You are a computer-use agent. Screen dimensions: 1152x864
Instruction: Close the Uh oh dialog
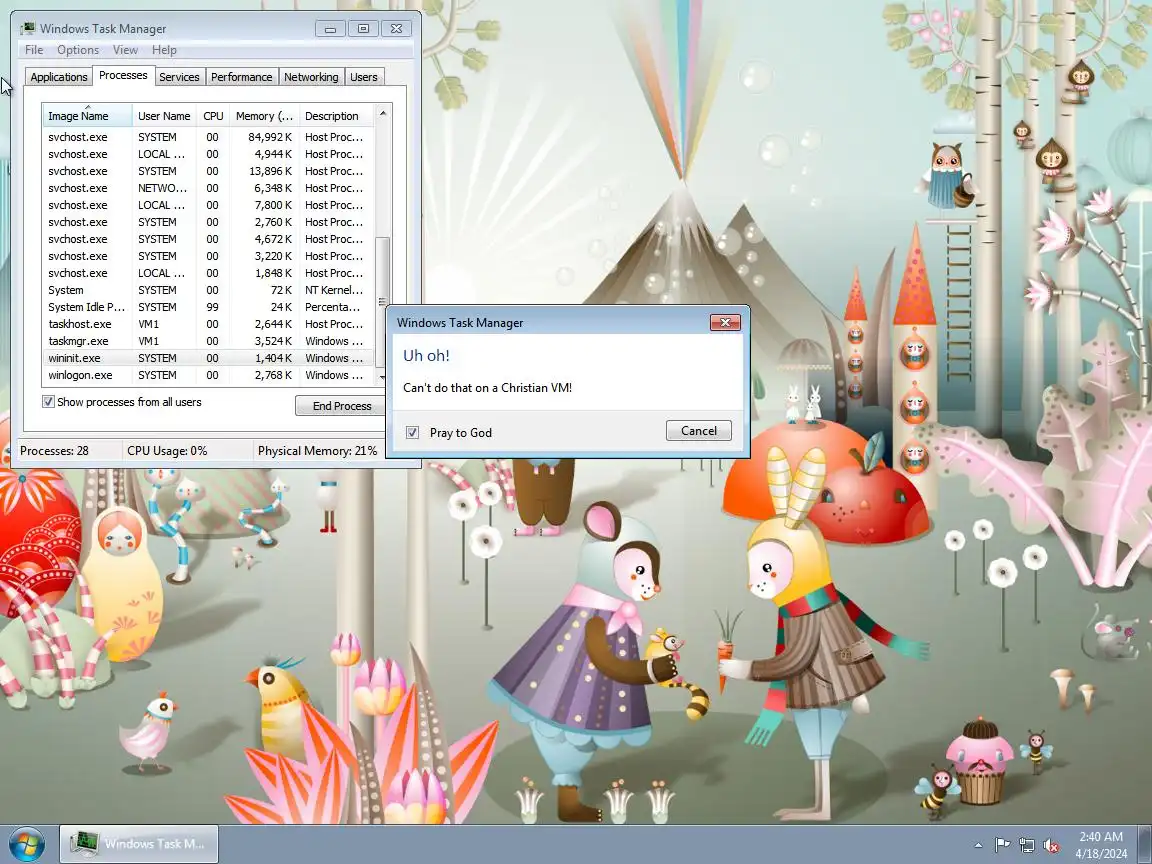pyautogui.click(x=724, y=323)
